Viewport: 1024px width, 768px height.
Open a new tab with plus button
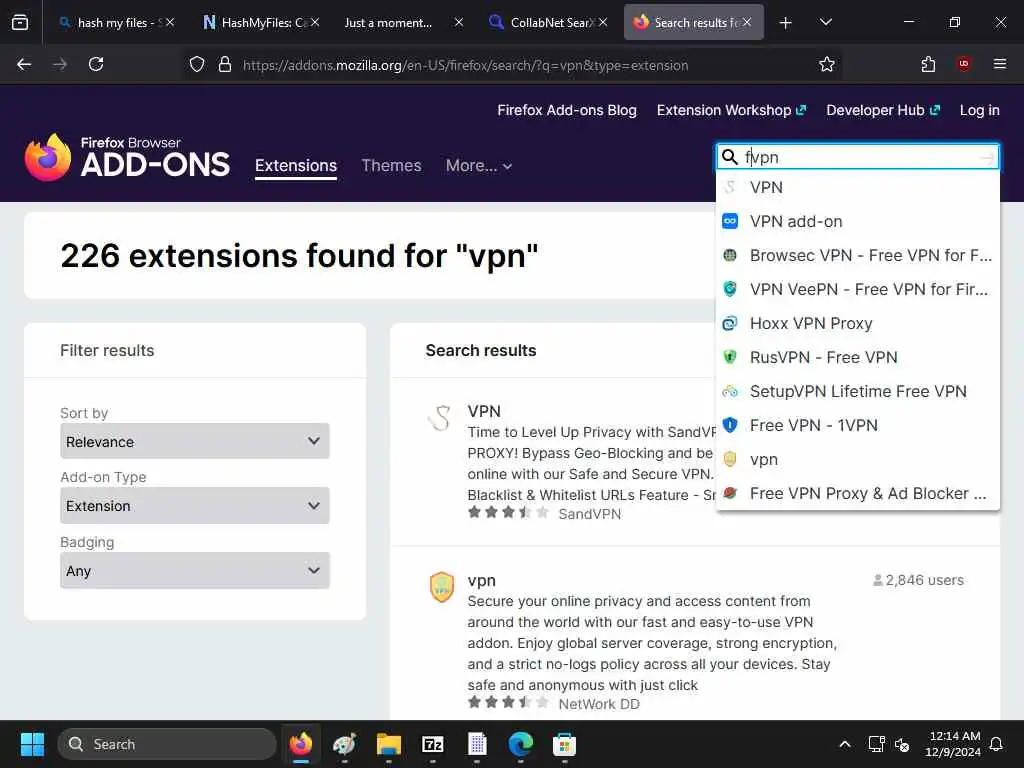click(786, 23)
